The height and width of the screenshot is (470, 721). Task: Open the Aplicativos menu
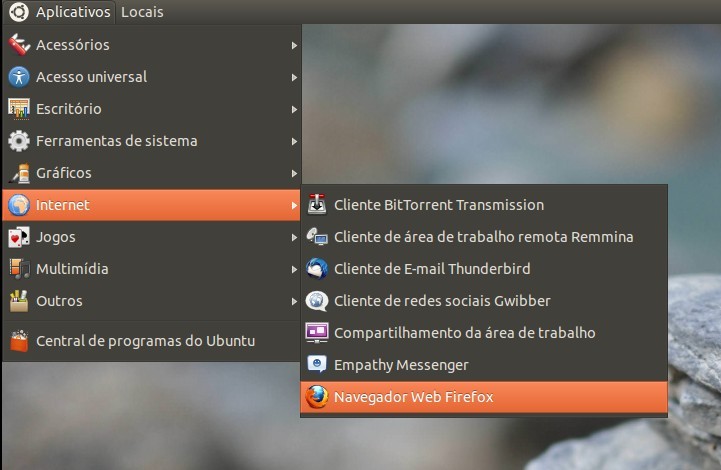tap(73, 12)
